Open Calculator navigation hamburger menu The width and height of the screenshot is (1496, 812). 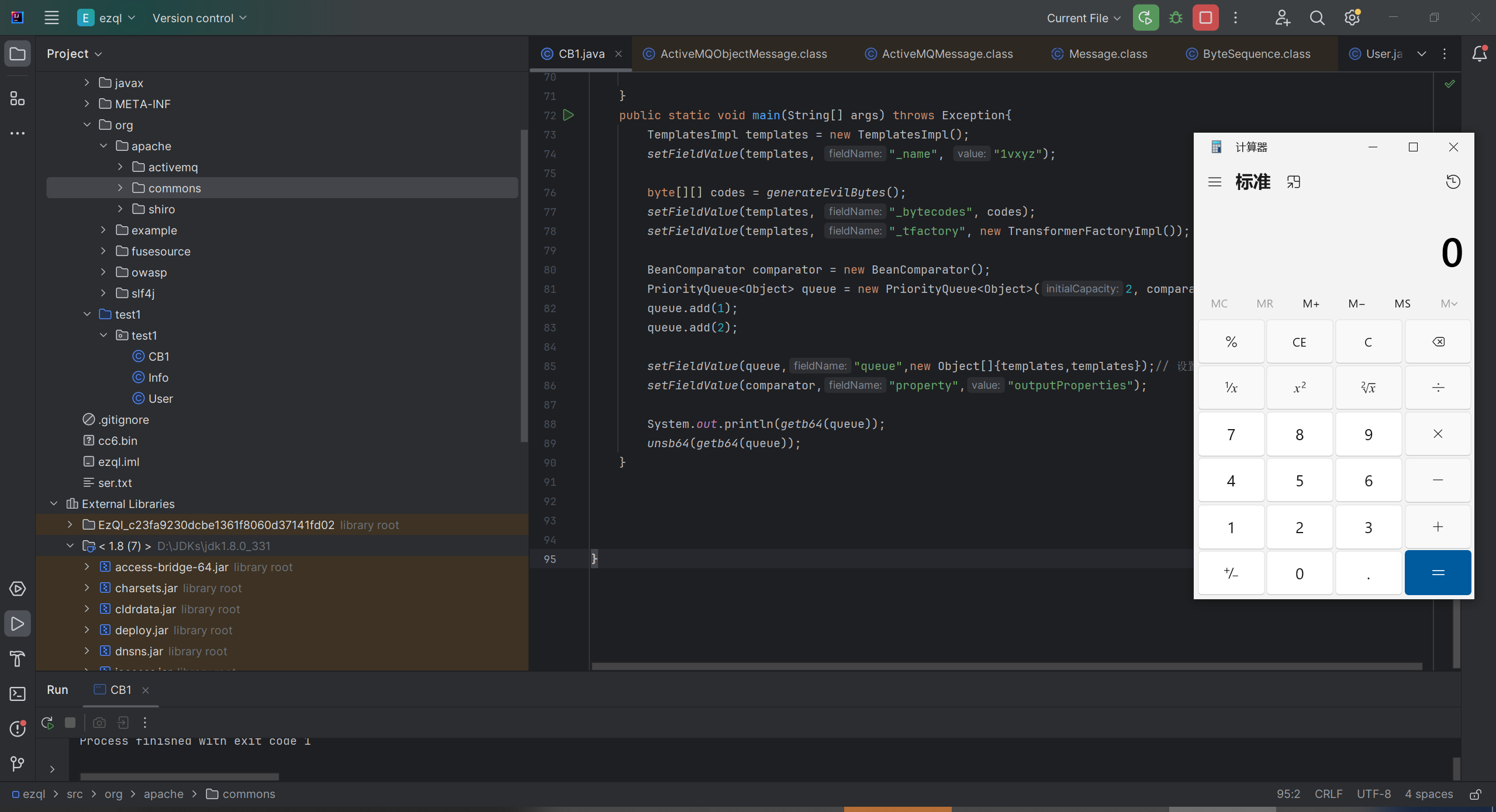click(x=1215, y=182)
